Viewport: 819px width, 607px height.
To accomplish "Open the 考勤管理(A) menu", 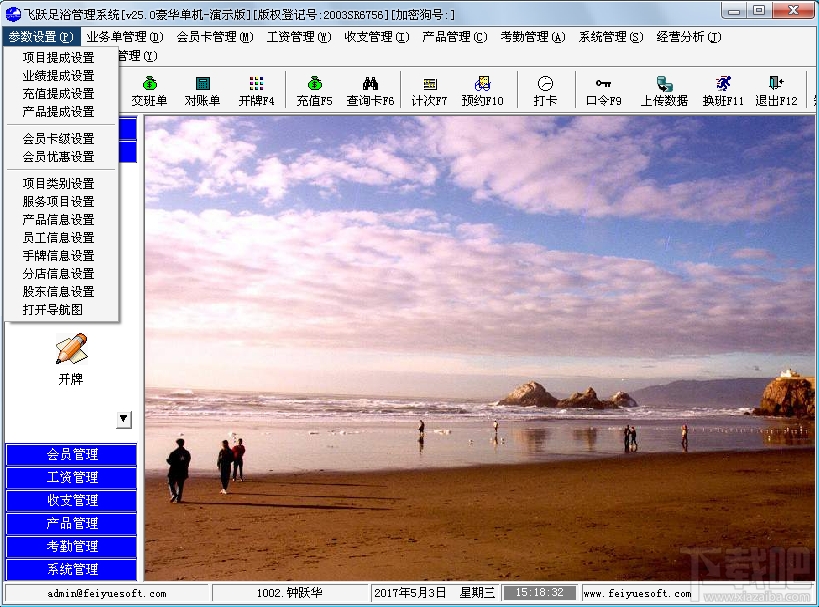I will click(x=533, y=37).
